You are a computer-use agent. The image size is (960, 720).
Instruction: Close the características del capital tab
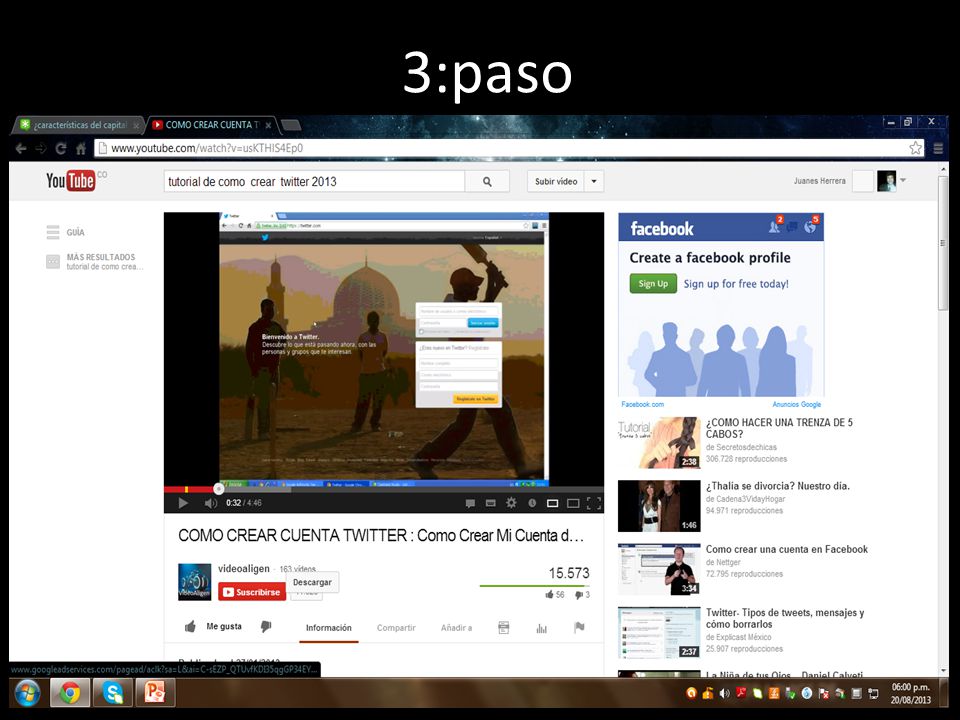(x=136, y=126)
